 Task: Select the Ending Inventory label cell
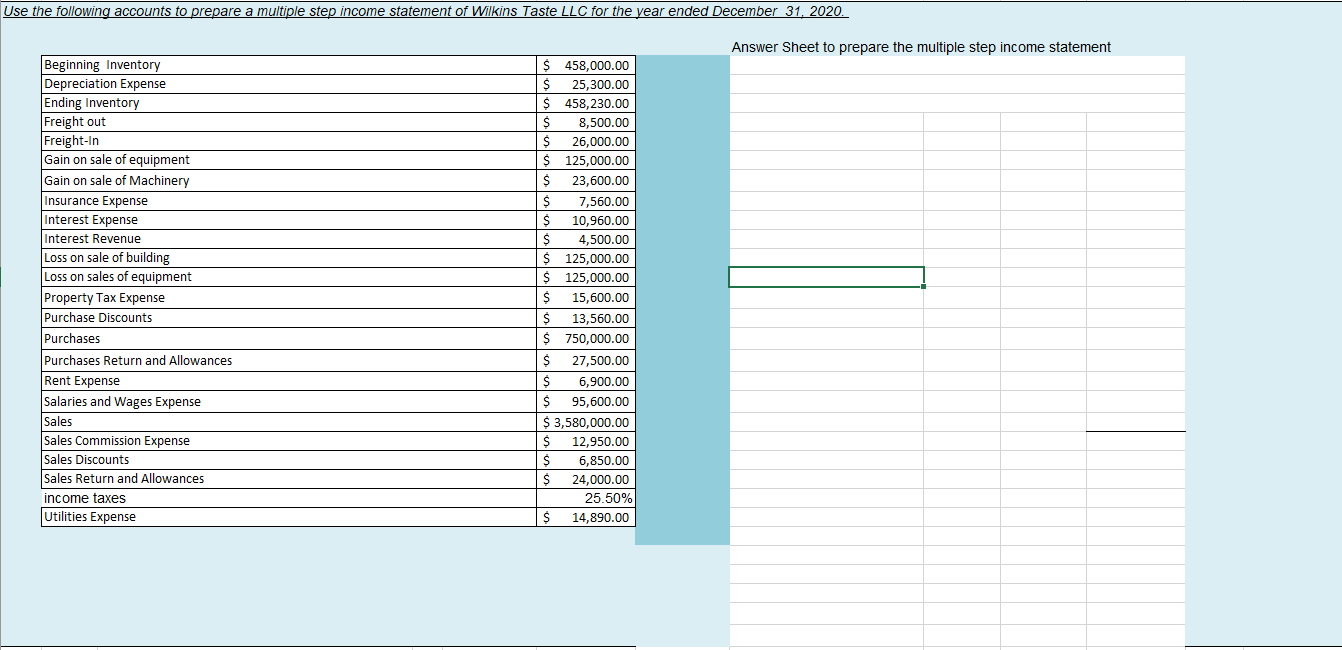(290, 103)
